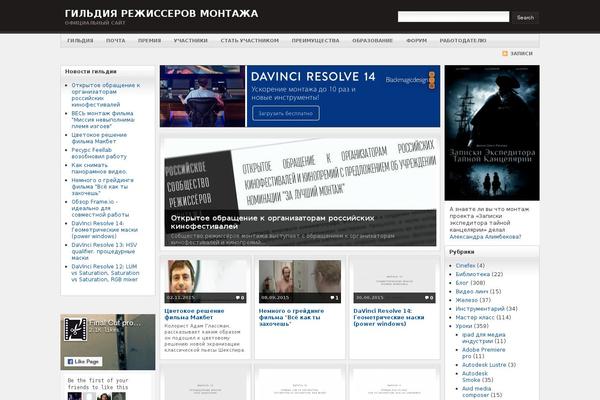Open the Цветовое решение фильма Макбет thumbnail
Viewport: 600px width, 400px height.
click(x=205, y=281)
